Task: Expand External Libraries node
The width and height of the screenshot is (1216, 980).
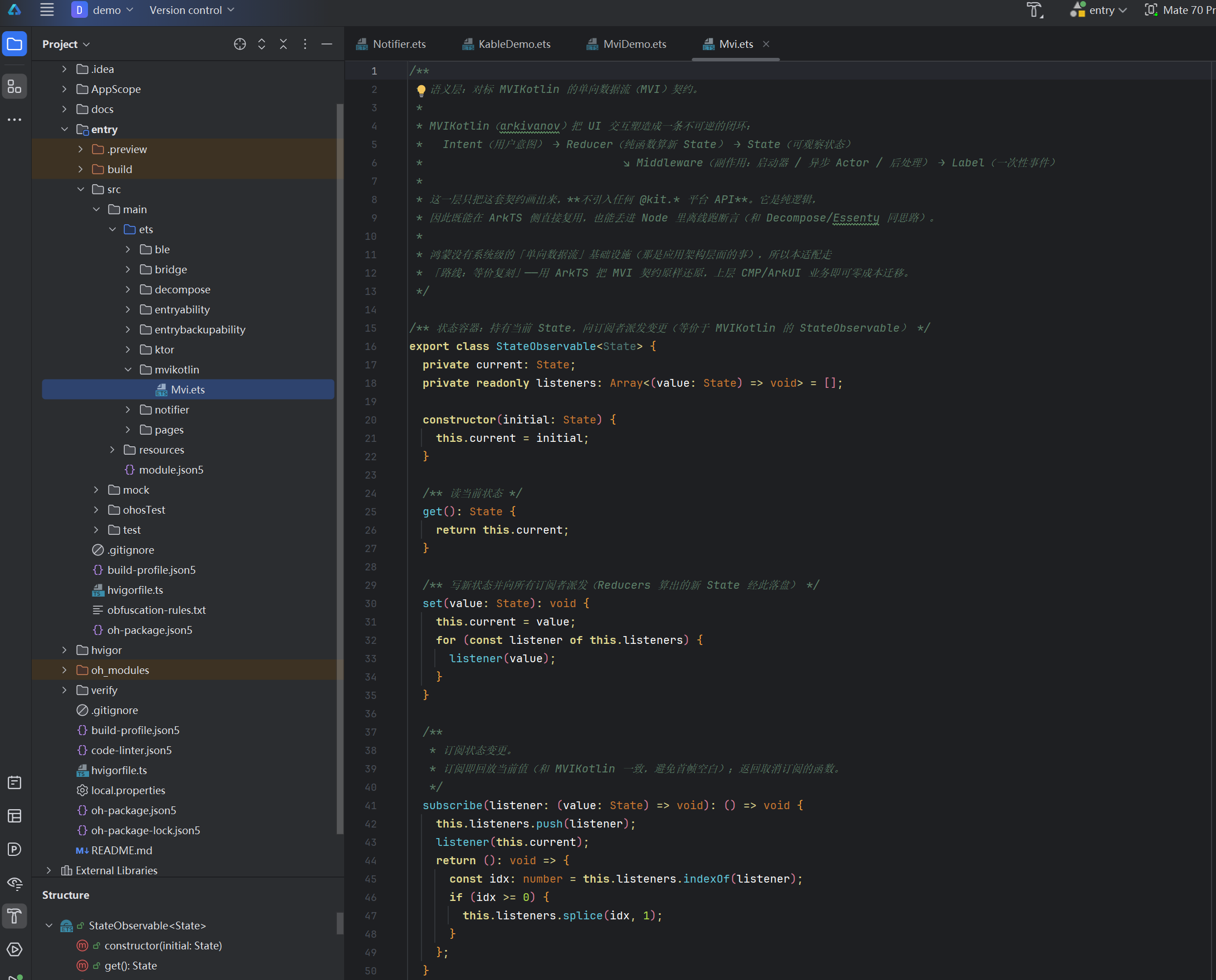Action: point(48,870)
